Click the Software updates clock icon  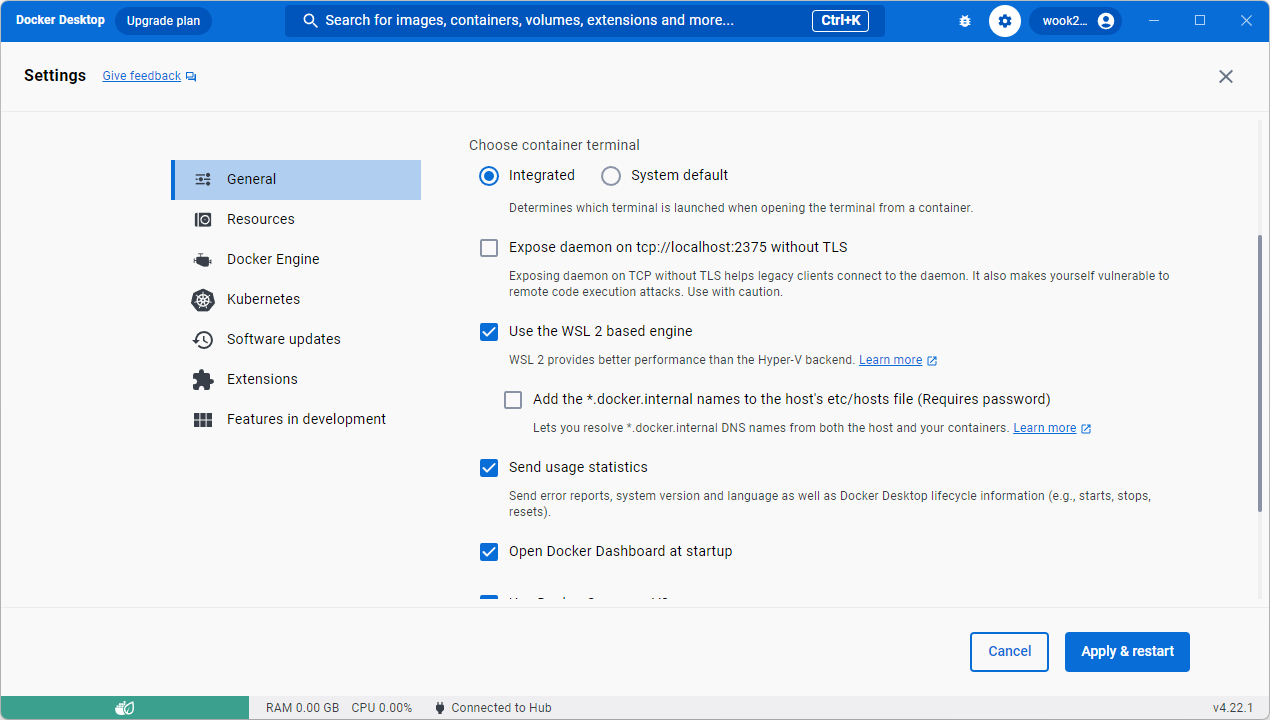point(203,339)
